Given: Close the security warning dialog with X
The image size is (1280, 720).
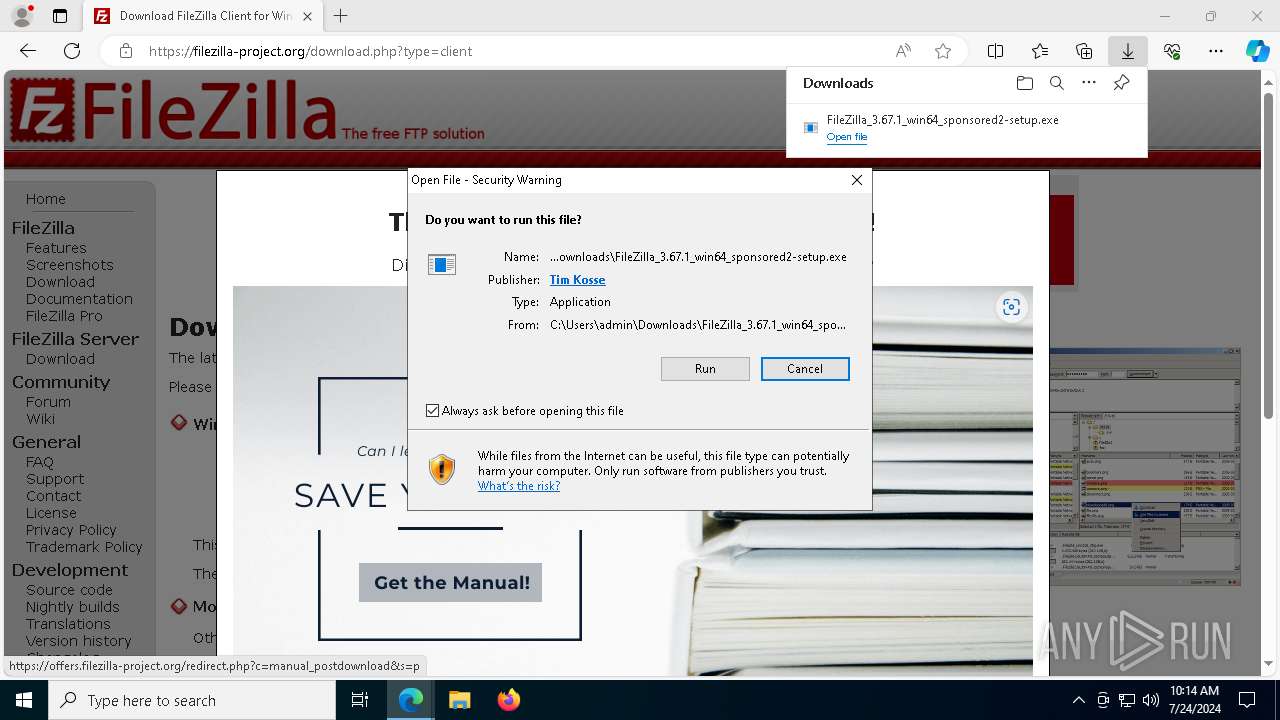Looking at the screenshot, I should pos(856,180).
